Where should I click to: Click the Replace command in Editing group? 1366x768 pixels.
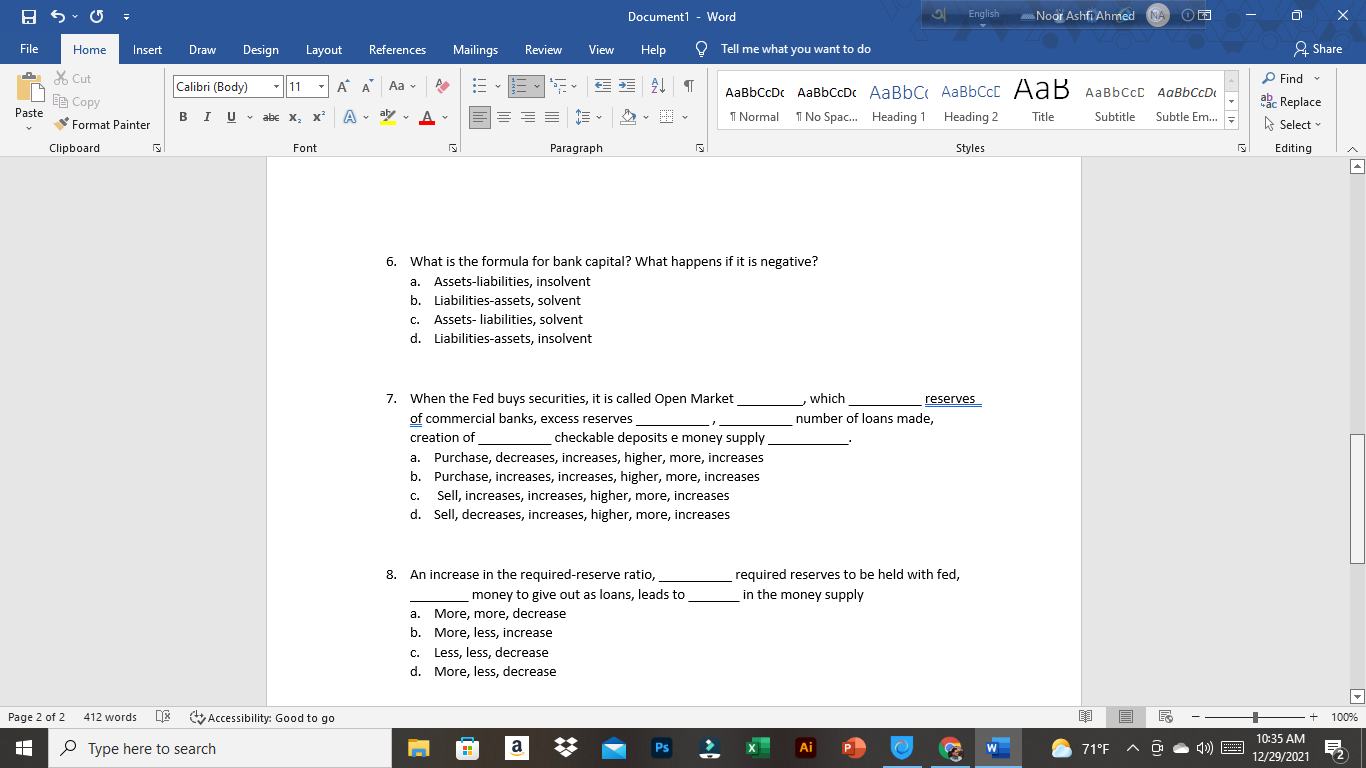tap(1294, 101)
